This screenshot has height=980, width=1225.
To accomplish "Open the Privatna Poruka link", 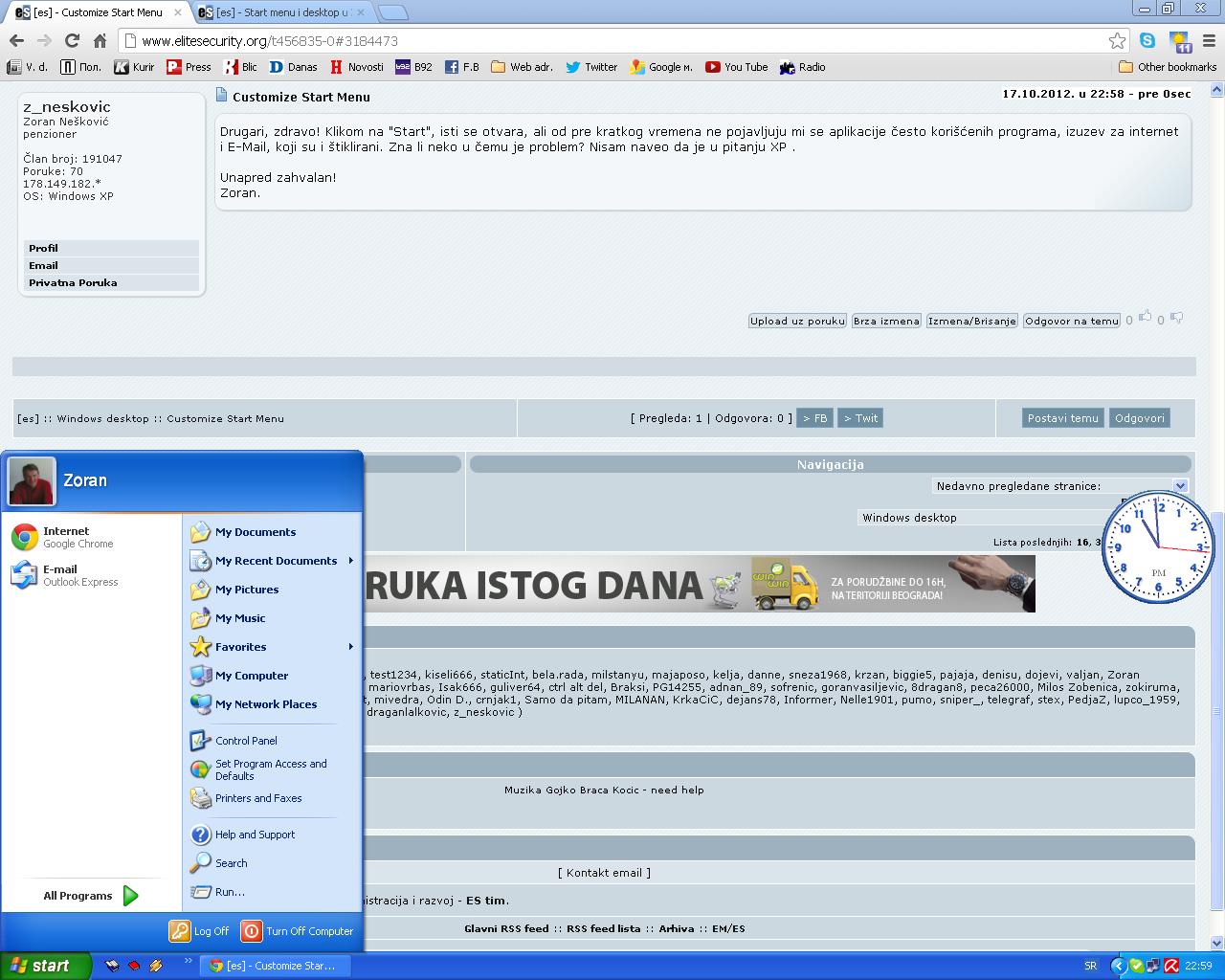I will [111, 283].
